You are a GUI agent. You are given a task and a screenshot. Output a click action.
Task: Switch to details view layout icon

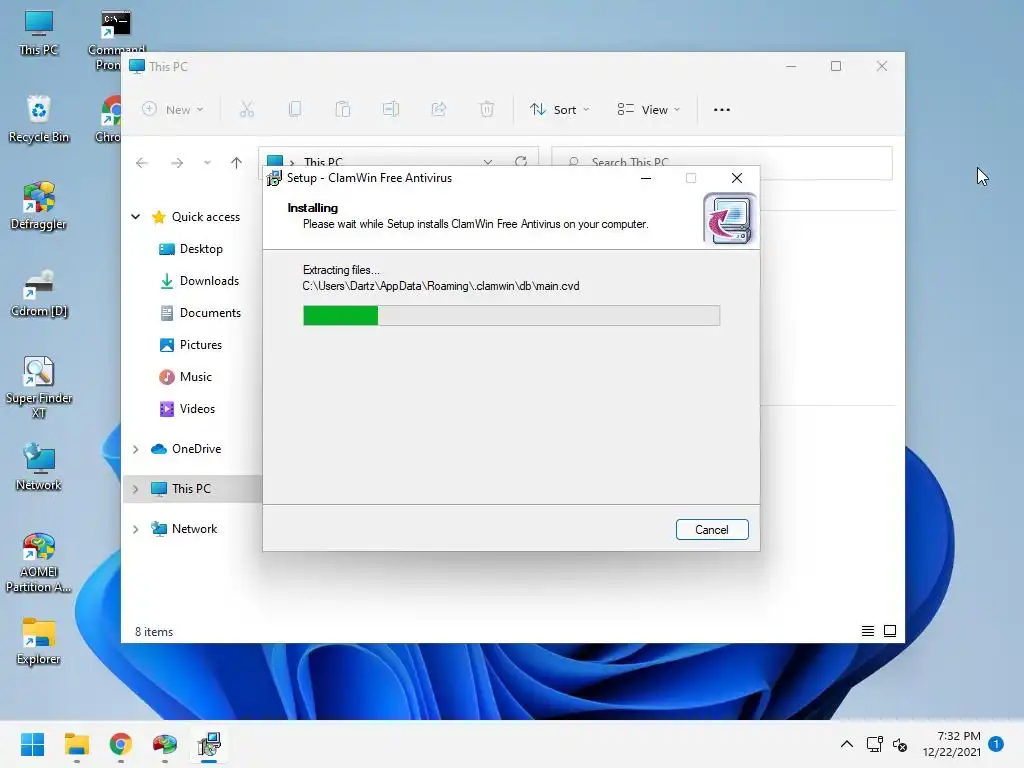click(868, 631)
